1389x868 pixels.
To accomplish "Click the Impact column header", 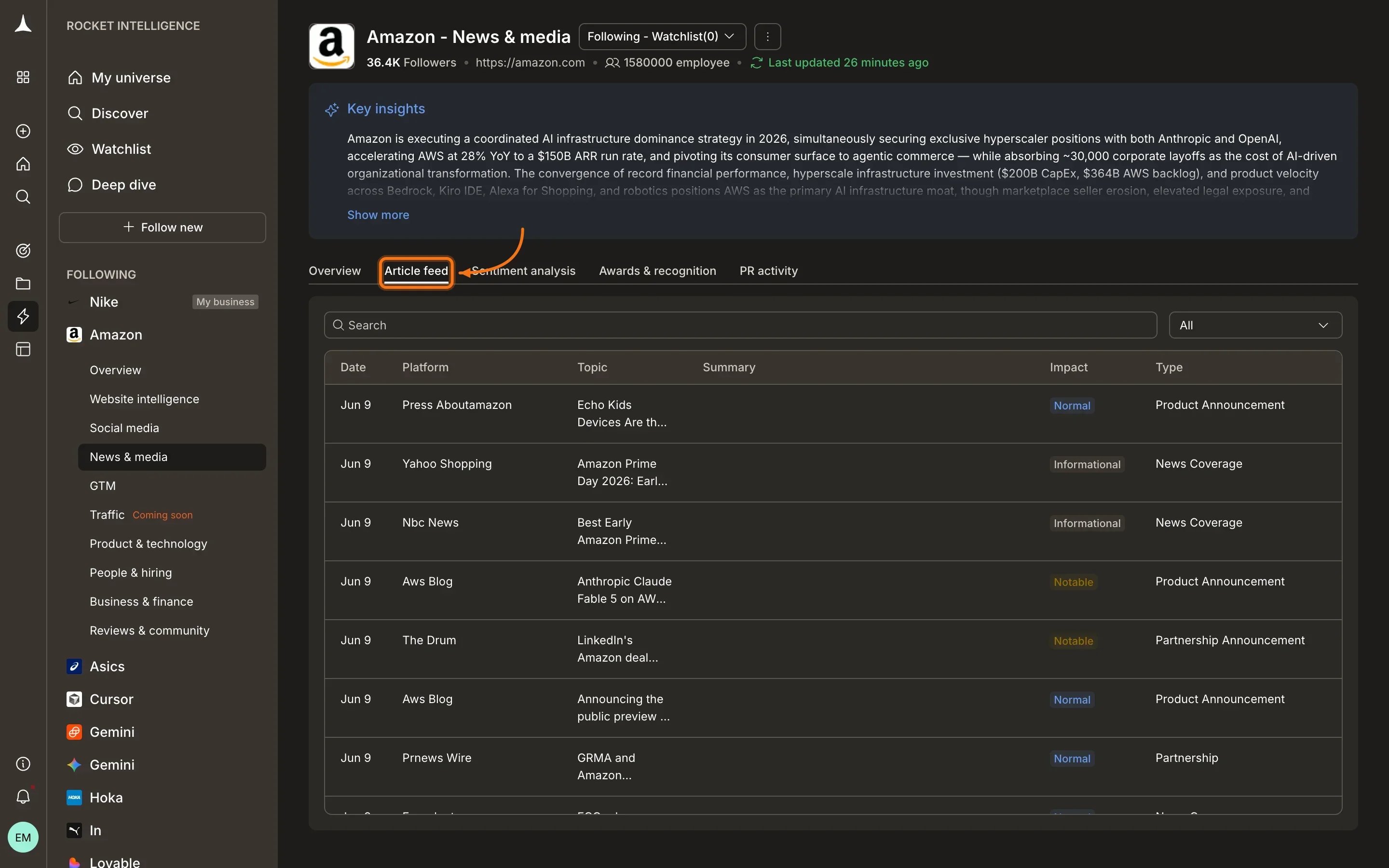I will pos(1068,367).
